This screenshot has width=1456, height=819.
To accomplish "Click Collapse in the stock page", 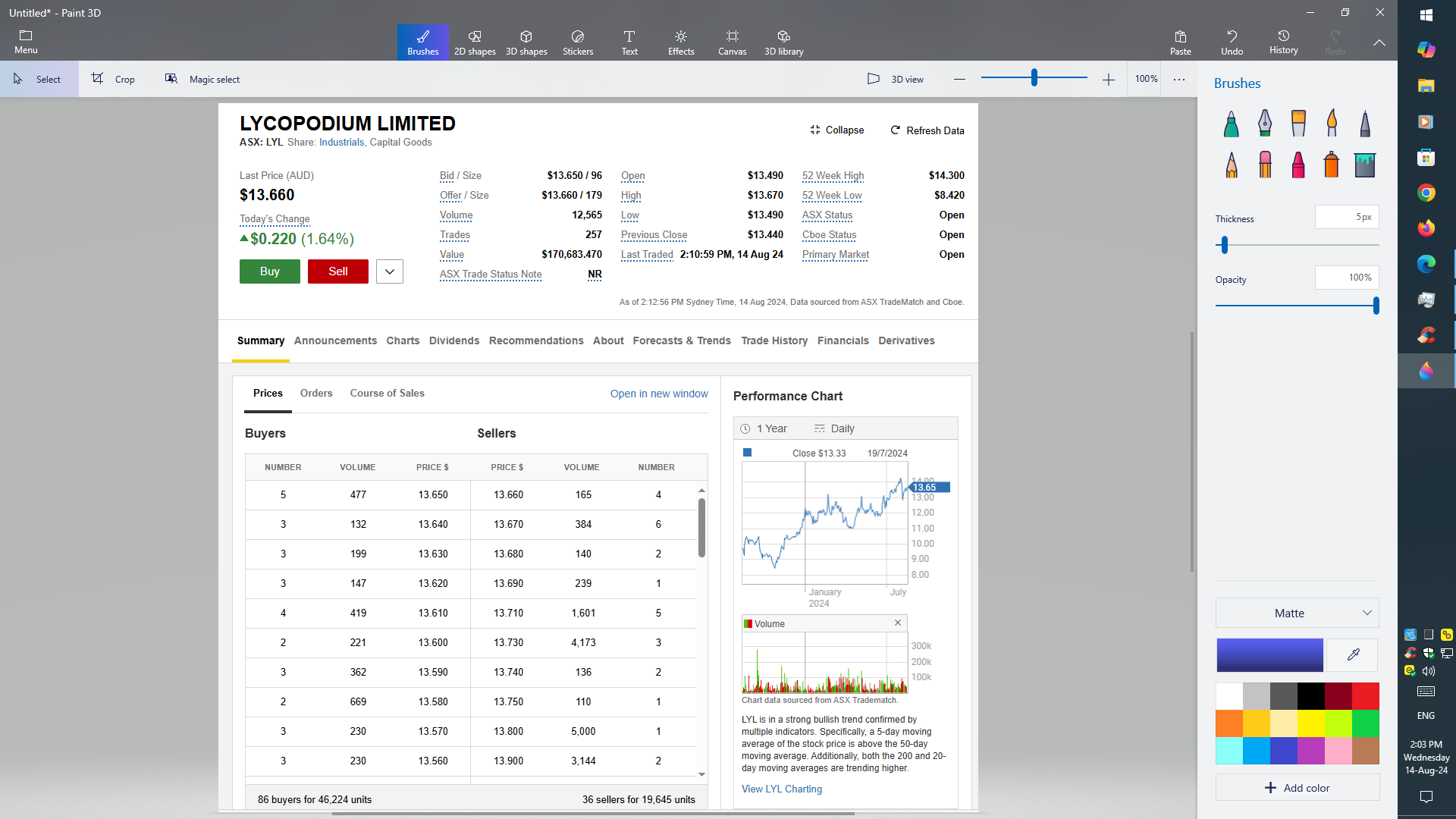I will (836, 130).
